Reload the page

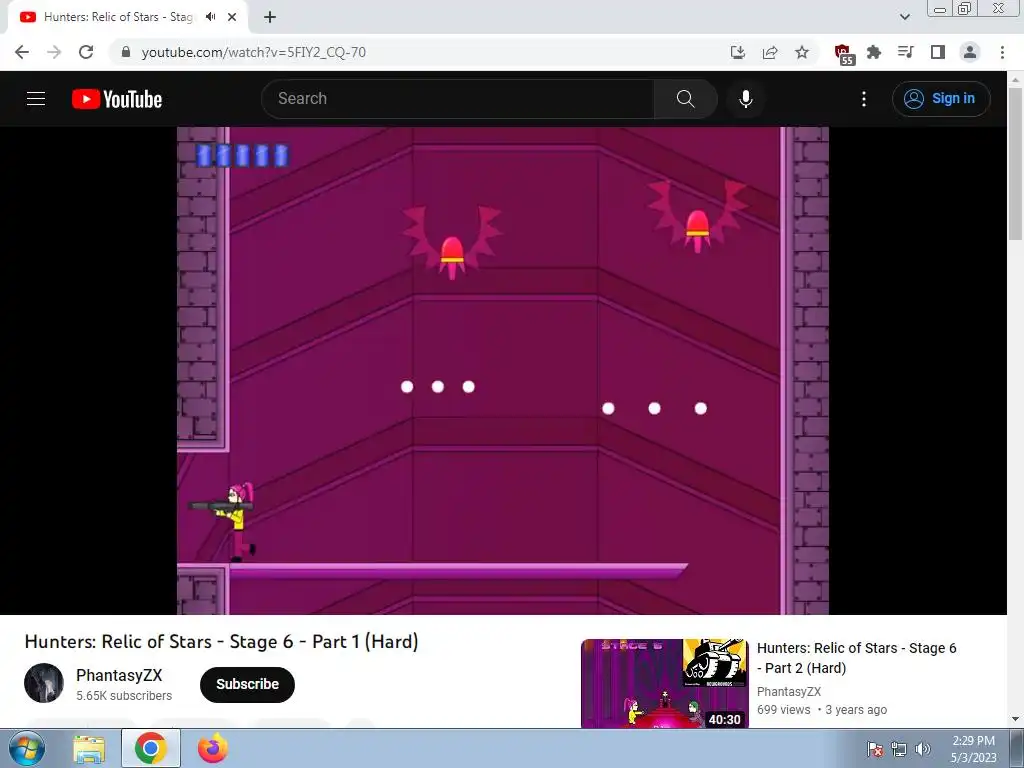click(x=86, y=52)
